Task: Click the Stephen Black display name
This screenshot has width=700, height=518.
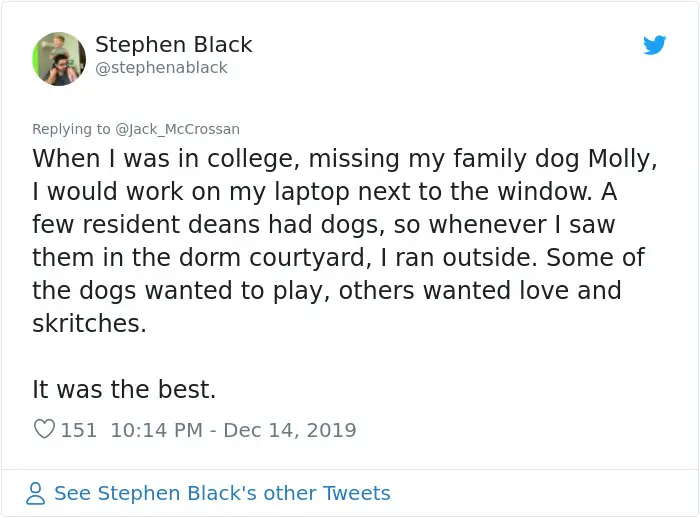Action: click(x=173, y=45)
